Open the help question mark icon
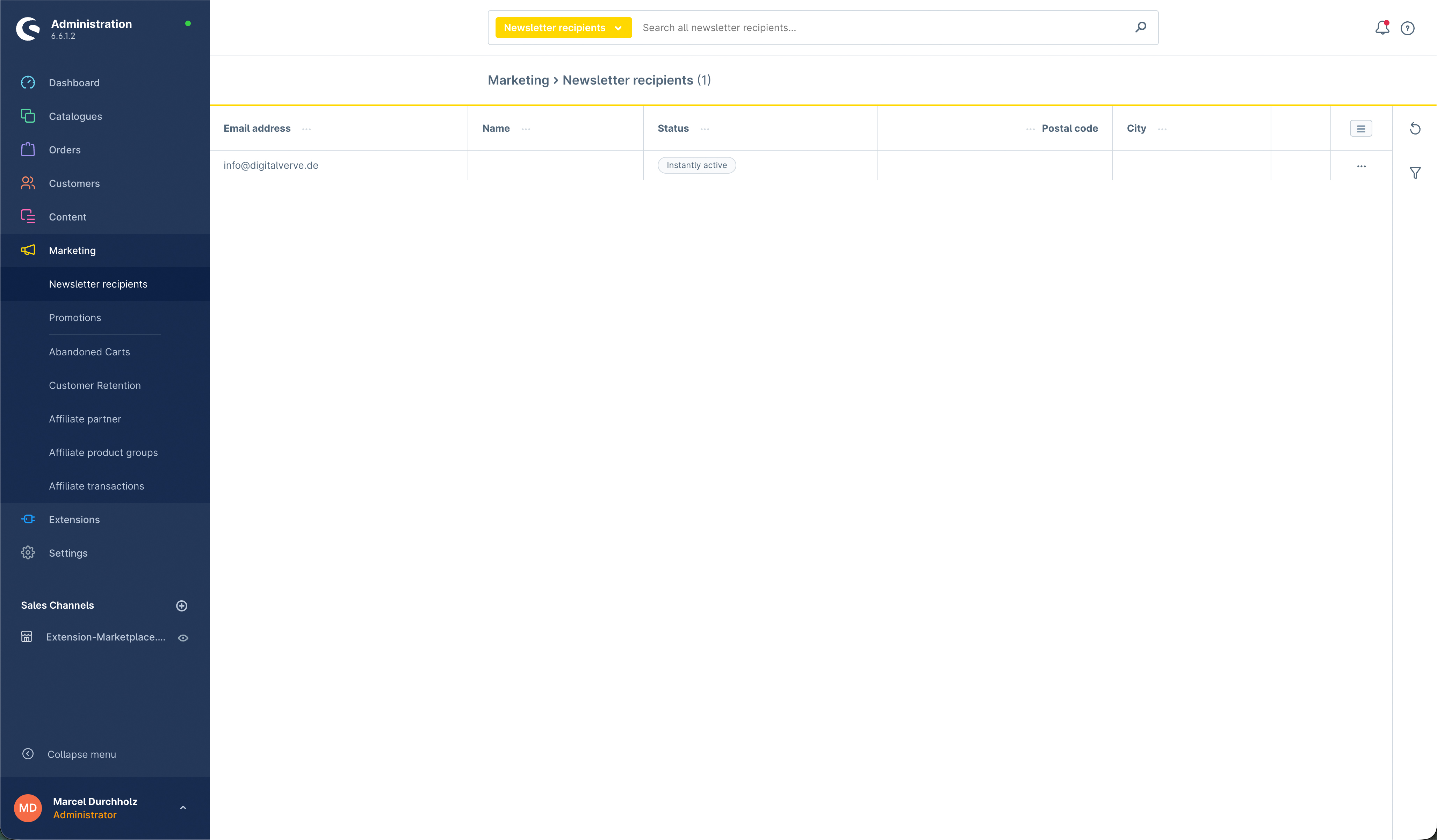Viewport: 1437px width, 840px height. click(x=1407, y=28)
